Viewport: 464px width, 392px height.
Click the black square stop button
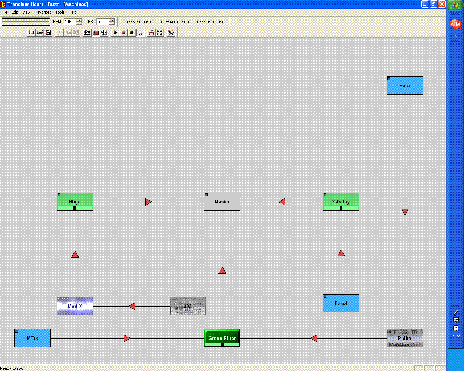[x=132, y=33]
